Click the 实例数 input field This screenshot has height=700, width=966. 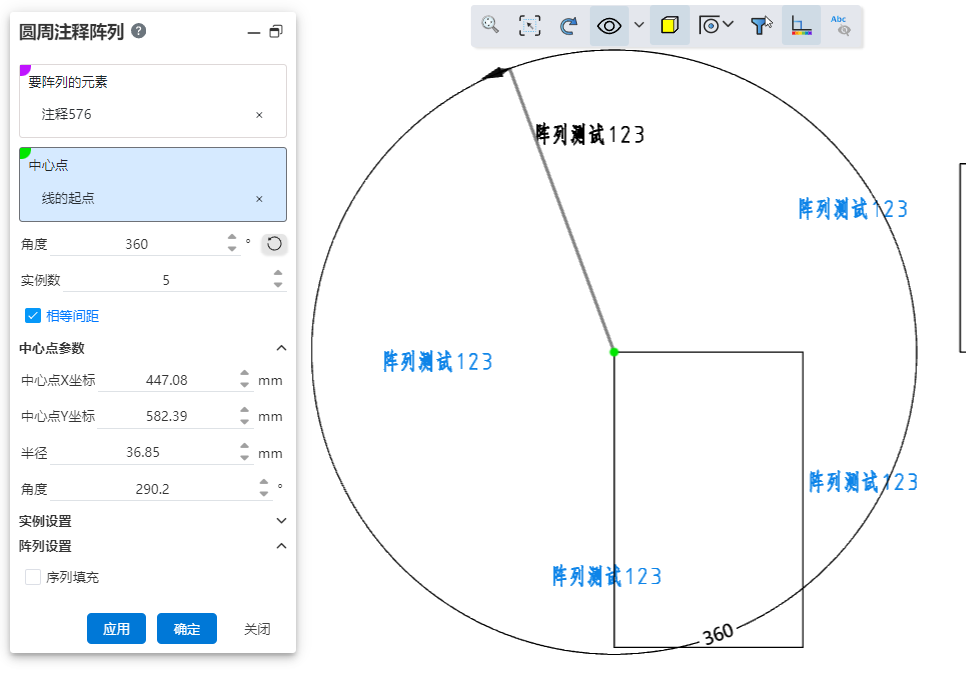pos(165,280)
